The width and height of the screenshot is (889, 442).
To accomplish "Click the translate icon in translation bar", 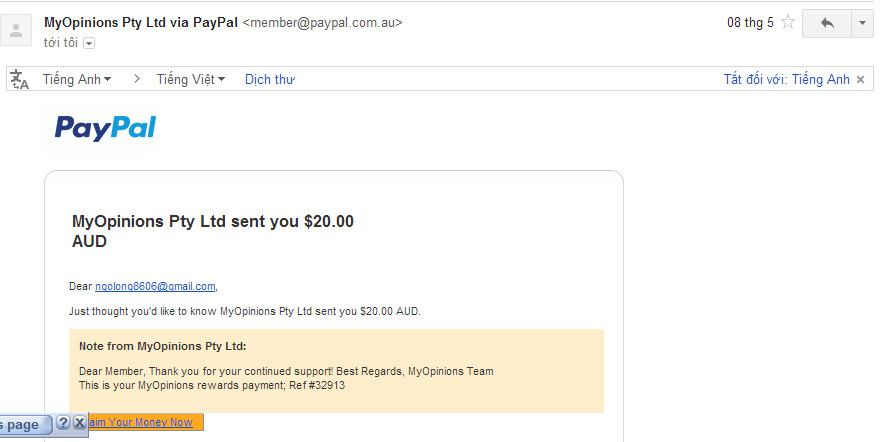I will [20, 79].
